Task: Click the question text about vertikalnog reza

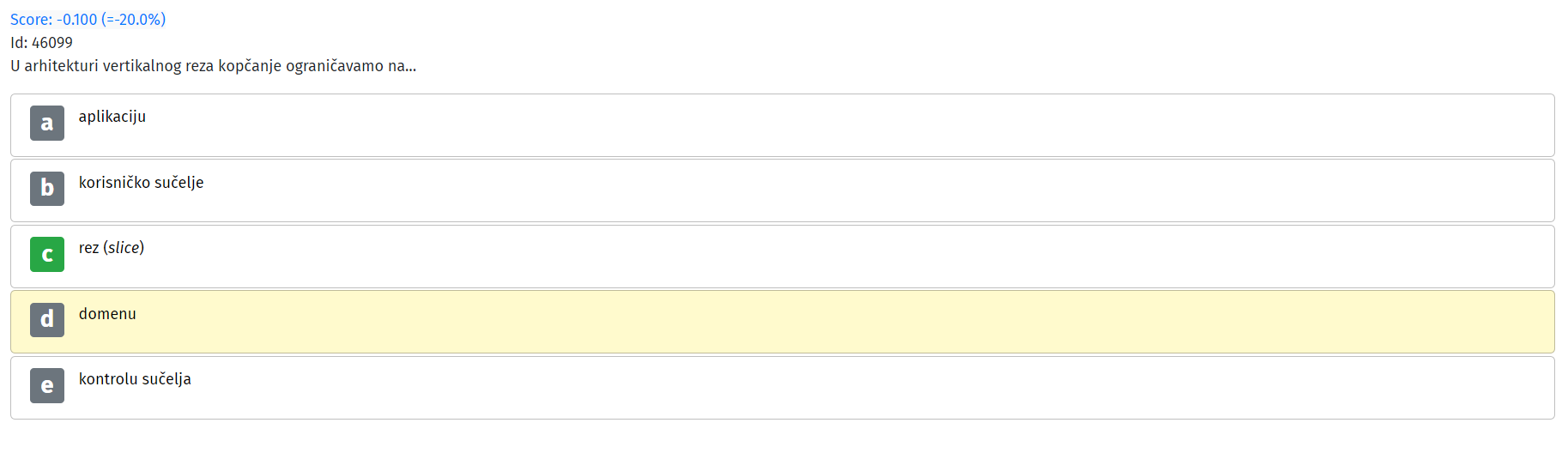Action: 213,66
